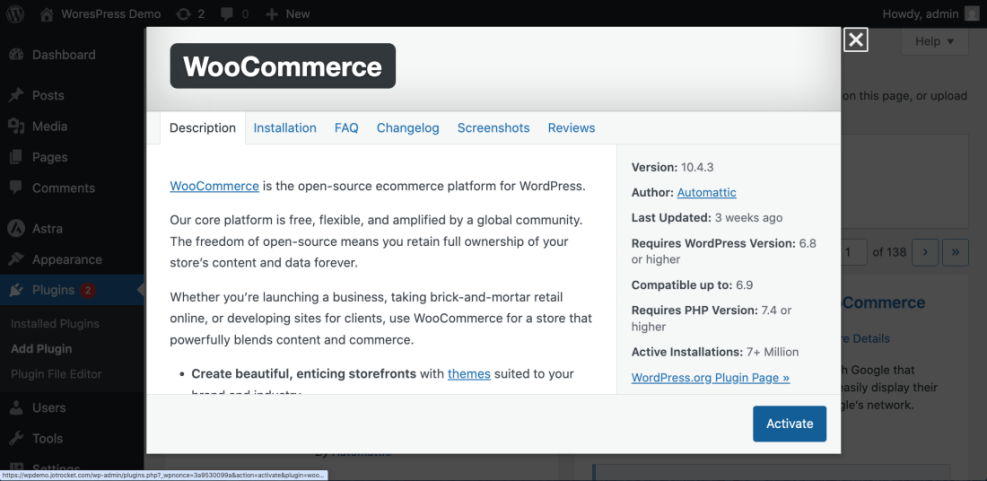Expand the Help dropdown tab

[934, 42]
